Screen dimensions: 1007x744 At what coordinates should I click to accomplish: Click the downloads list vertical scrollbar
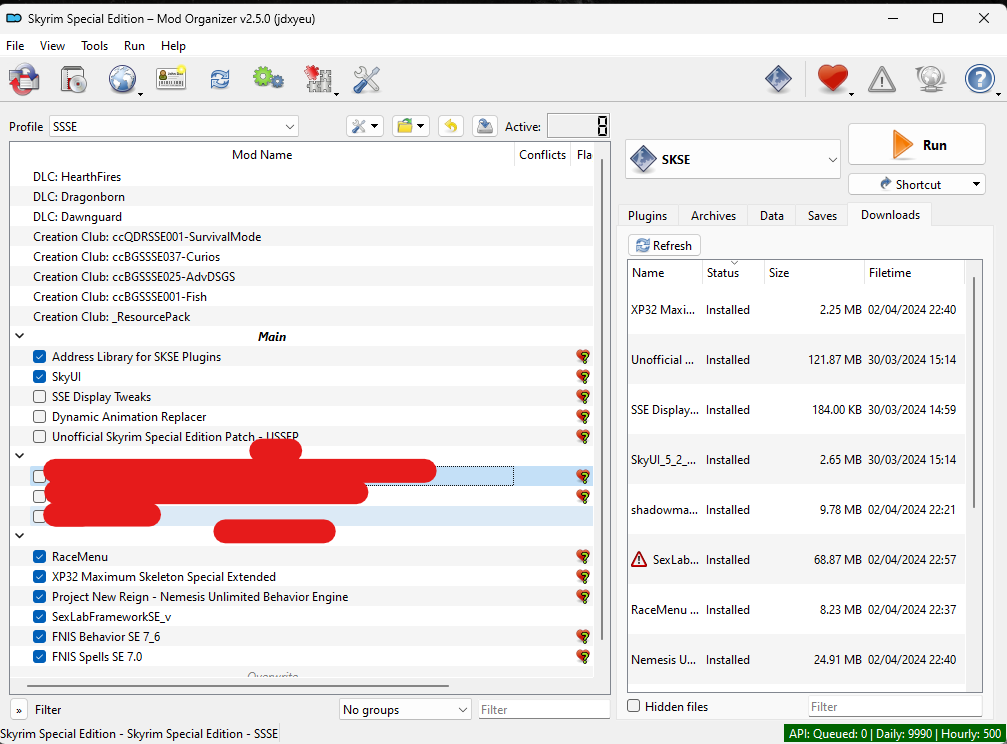974,392
